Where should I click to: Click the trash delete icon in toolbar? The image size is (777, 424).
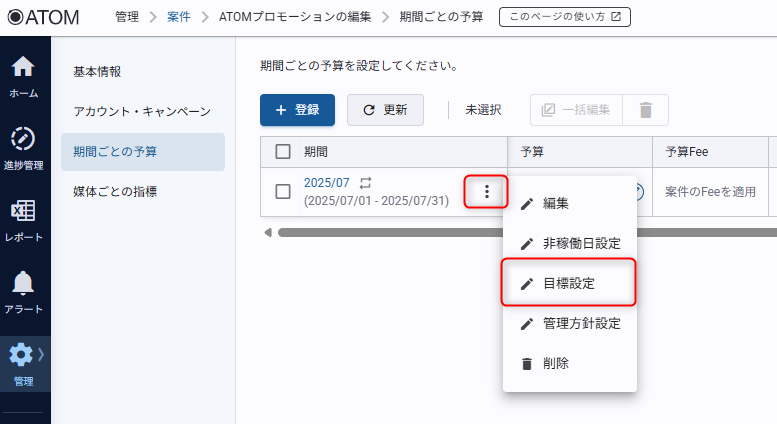(x=645, y=110)
